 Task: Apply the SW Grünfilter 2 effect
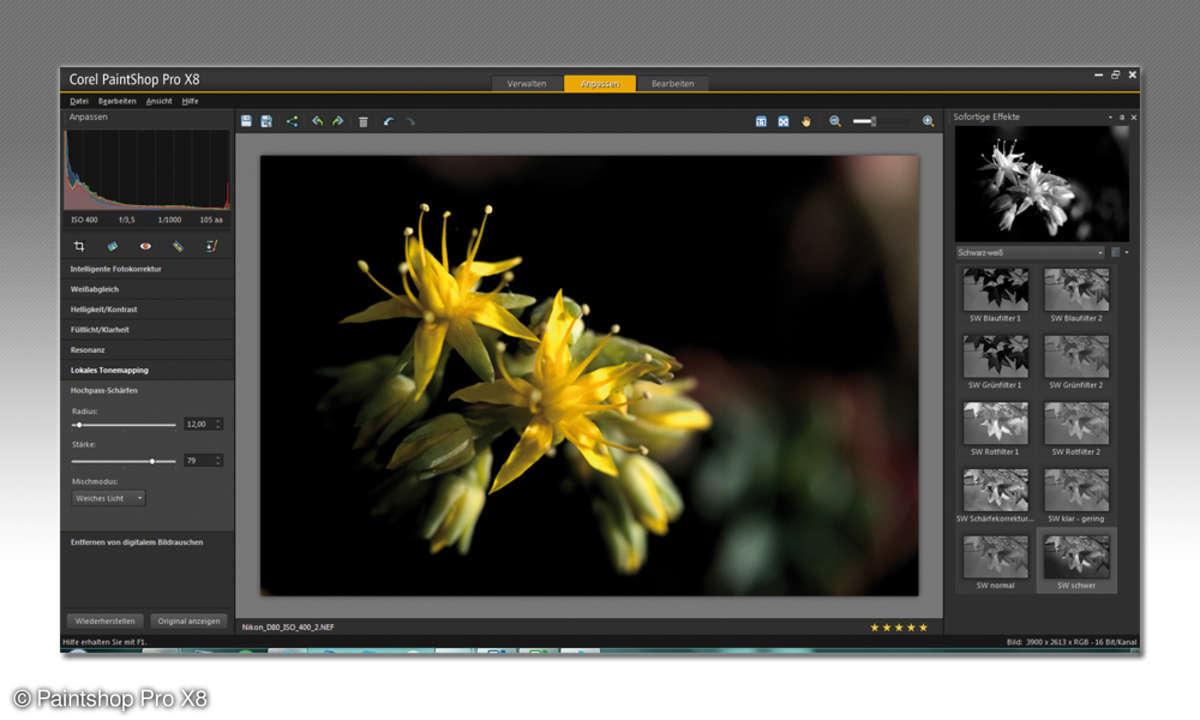[x=1076, y=362]
